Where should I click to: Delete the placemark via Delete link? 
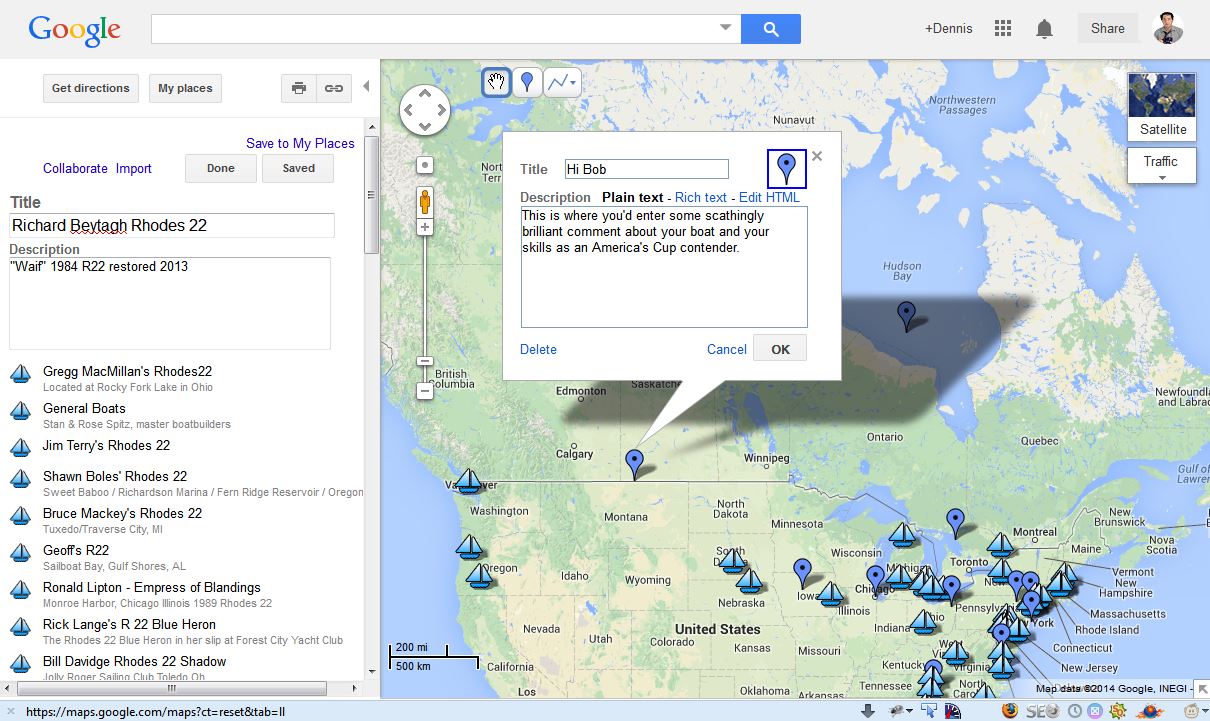[538, 349]
